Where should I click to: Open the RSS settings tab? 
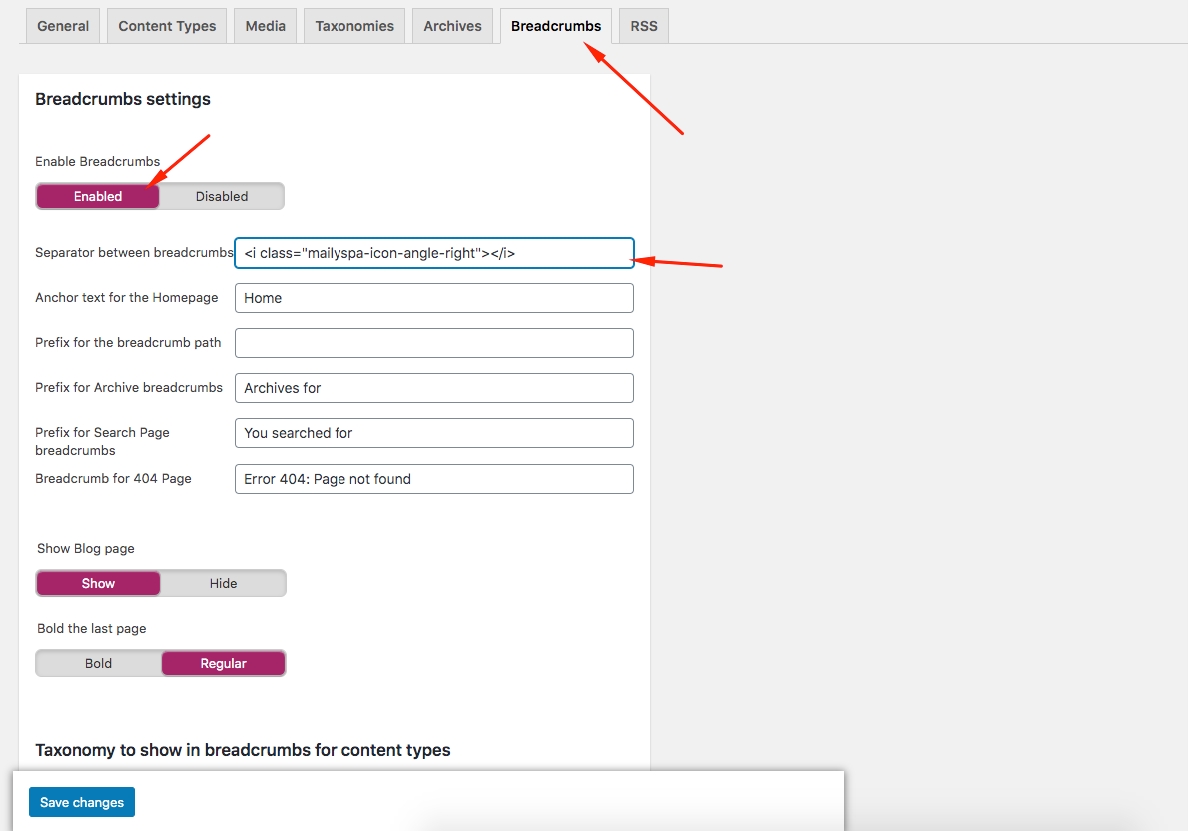tap(644, 26)
